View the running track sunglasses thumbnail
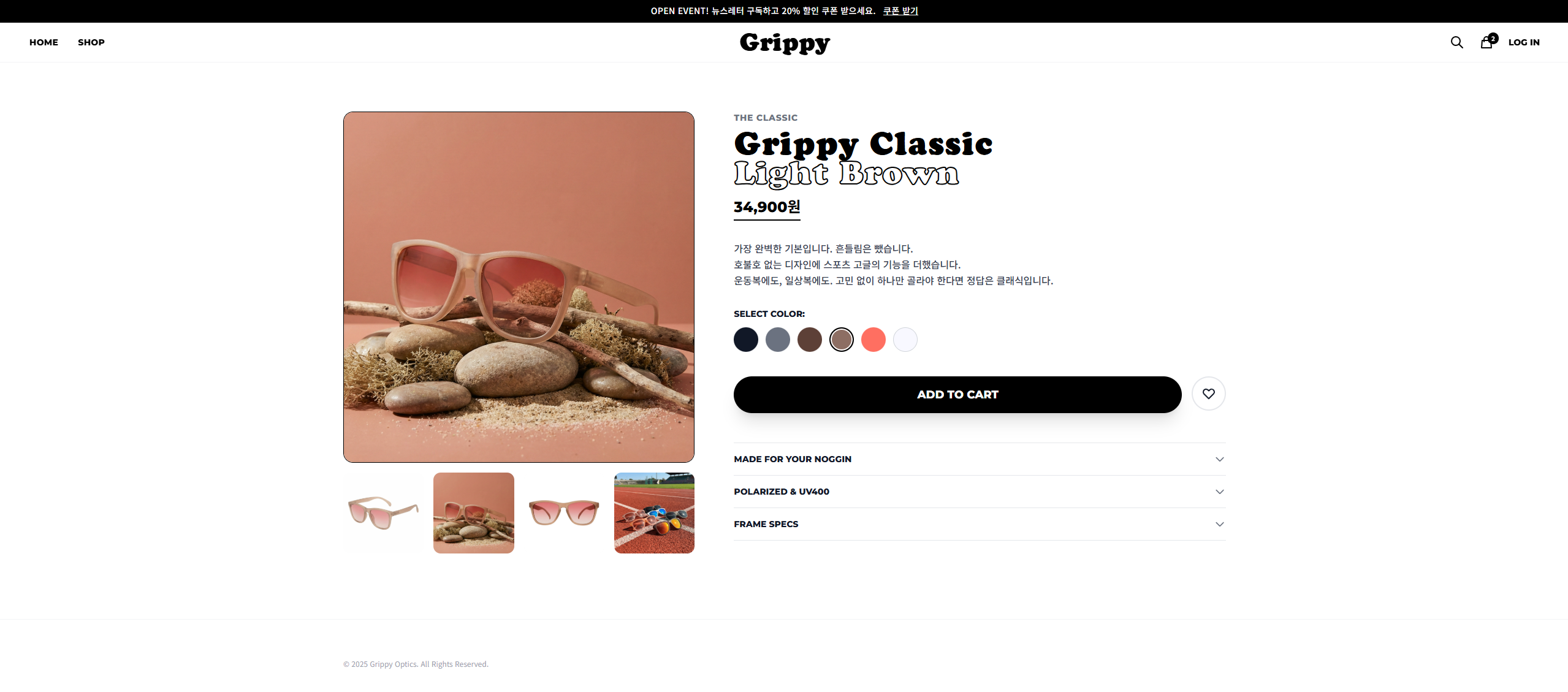 654,513
